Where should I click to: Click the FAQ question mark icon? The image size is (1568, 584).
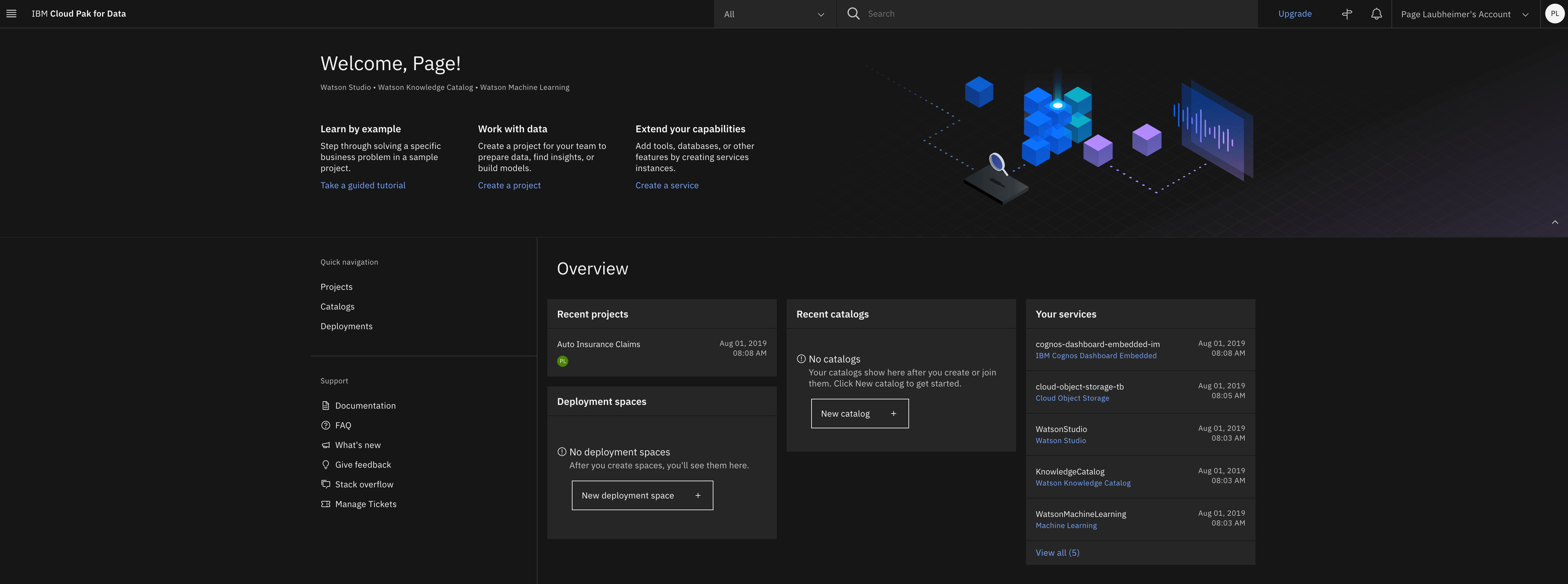(326, 425)
